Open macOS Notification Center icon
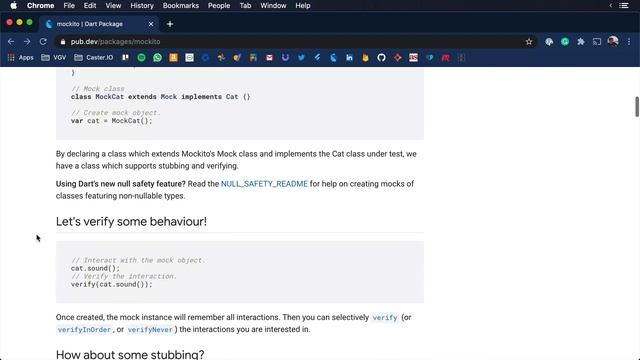 click(624, 6)
